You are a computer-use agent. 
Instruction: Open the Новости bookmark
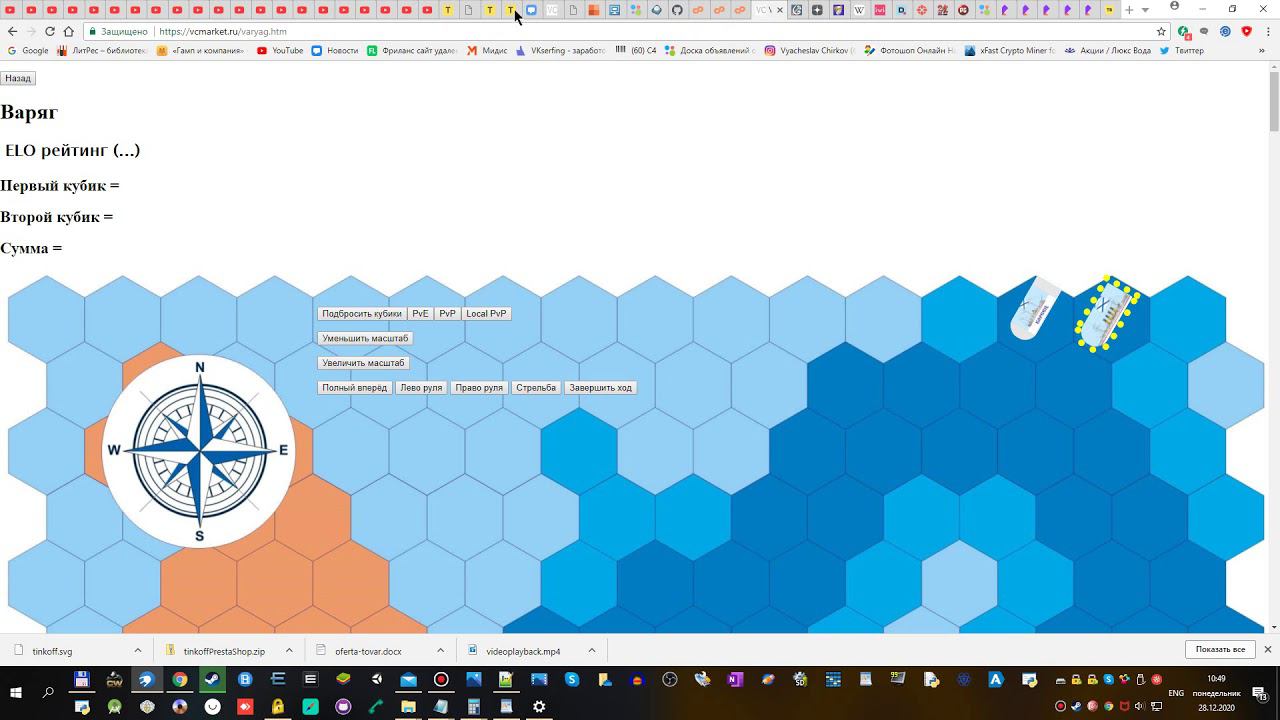coord(334,50)
